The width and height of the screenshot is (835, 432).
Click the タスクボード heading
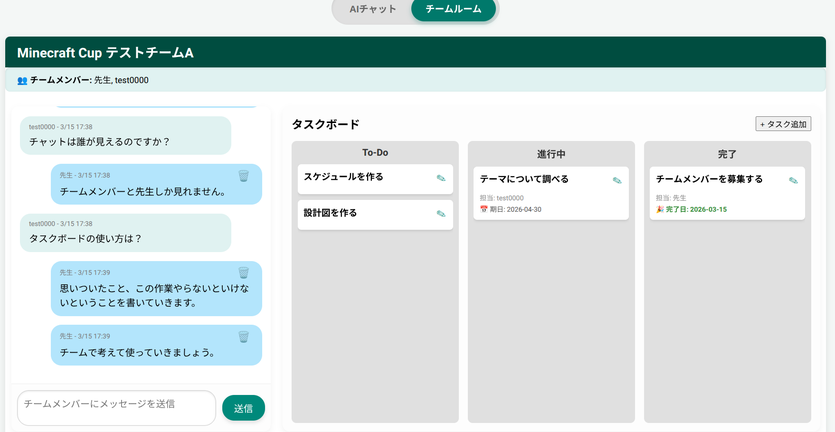click(326, 125)
